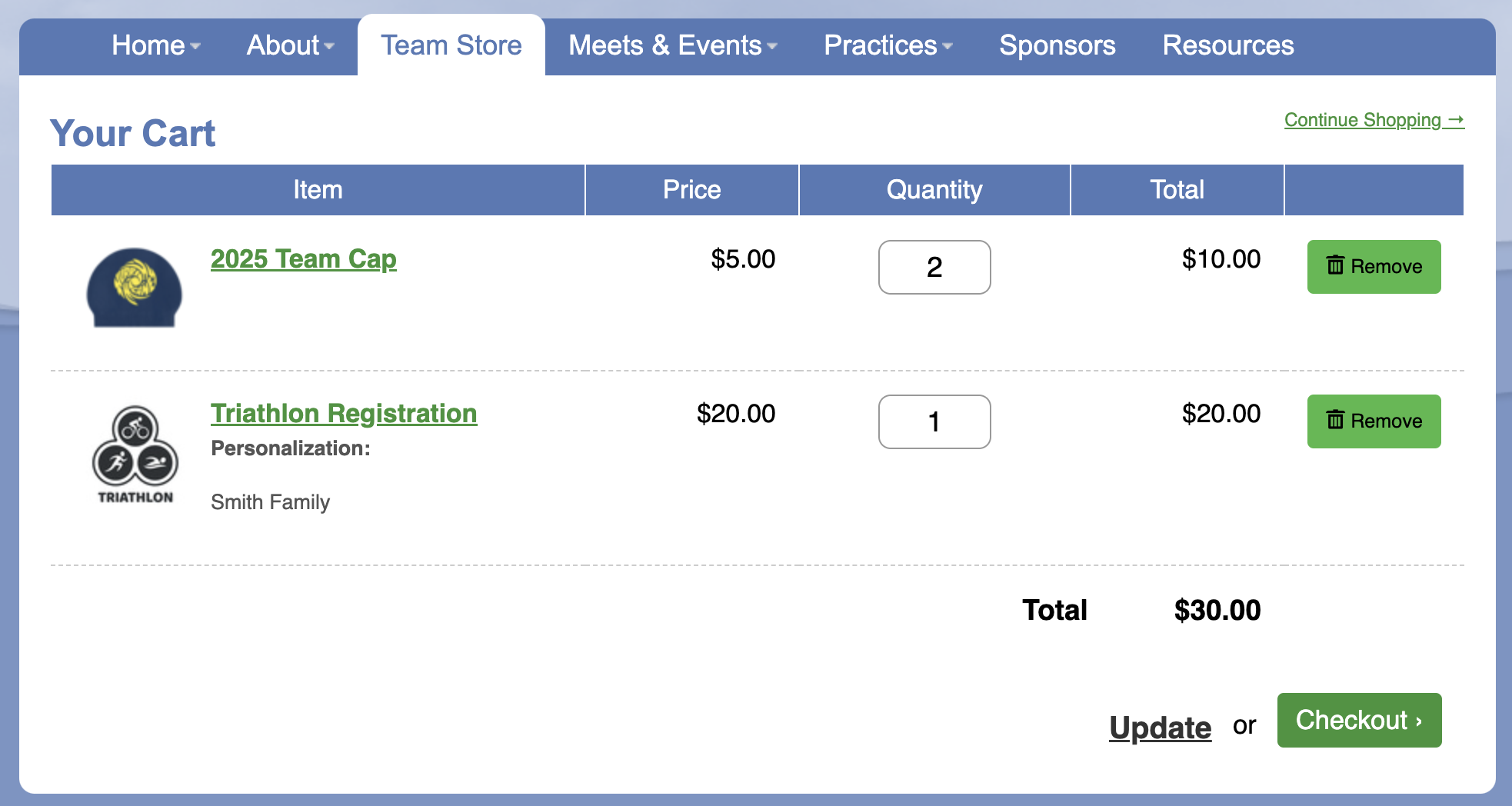Follow the Continue Shopping link
Image resolution: width=1512 pixels, height=806 pixels.
point(1374,120)
